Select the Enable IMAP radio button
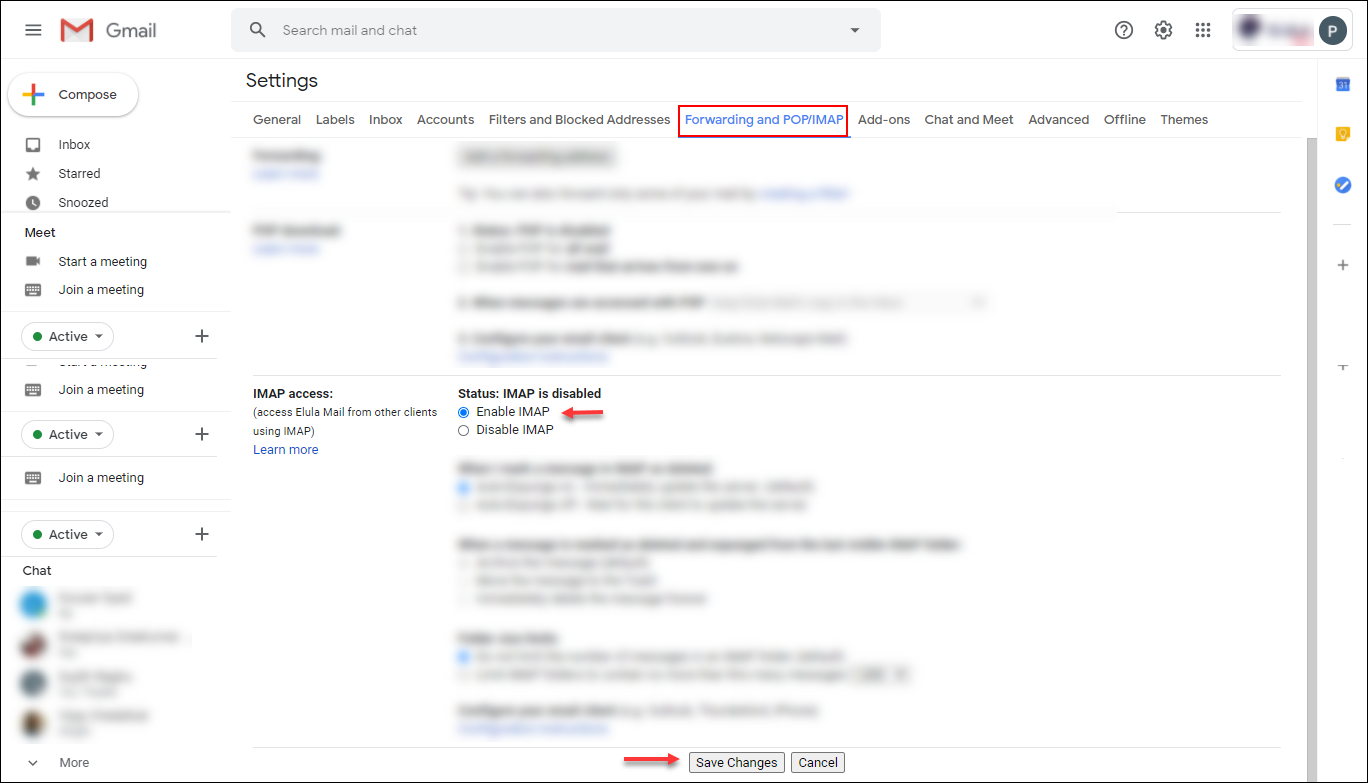1368x783 pixels. pyautogui.click(x=463, y=412)
